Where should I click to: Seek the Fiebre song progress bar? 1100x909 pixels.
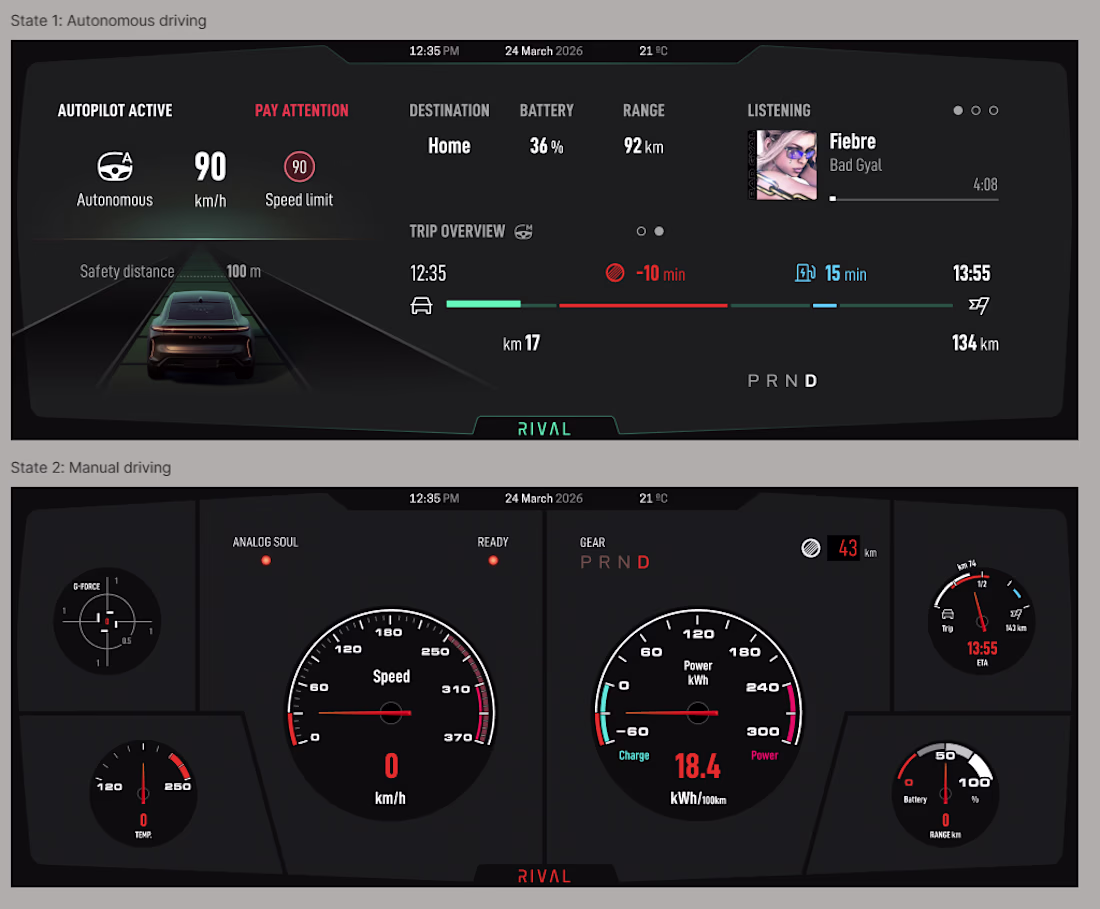(914, 199)
